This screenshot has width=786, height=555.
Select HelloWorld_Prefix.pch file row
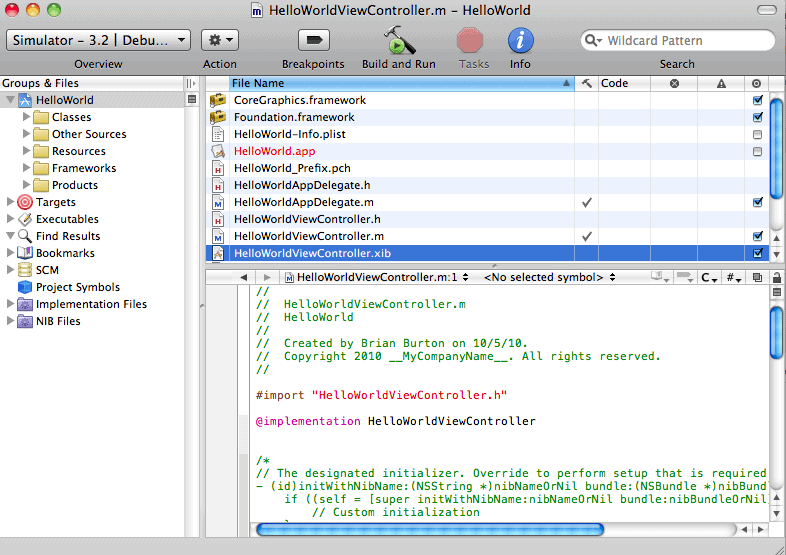pos(487,168)
